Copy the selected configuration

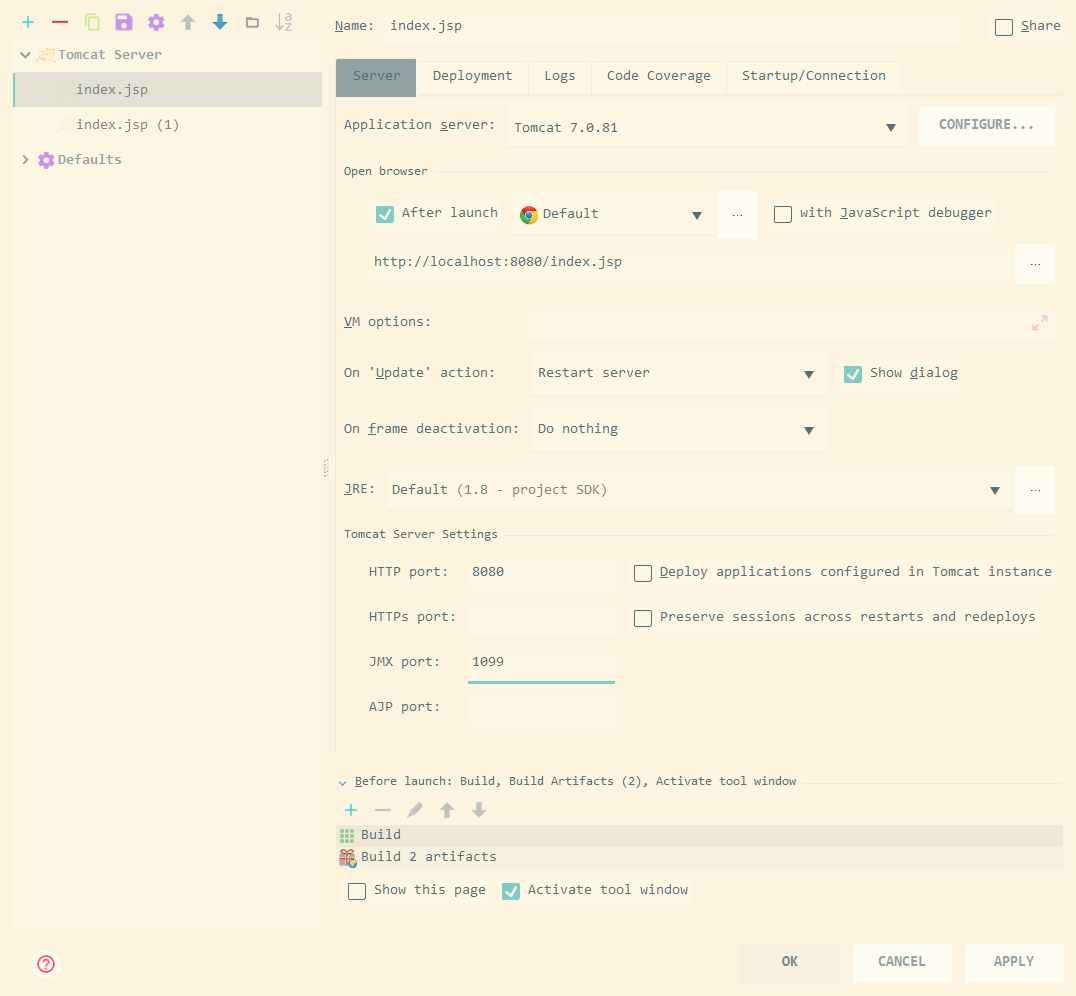coord(92,22)
